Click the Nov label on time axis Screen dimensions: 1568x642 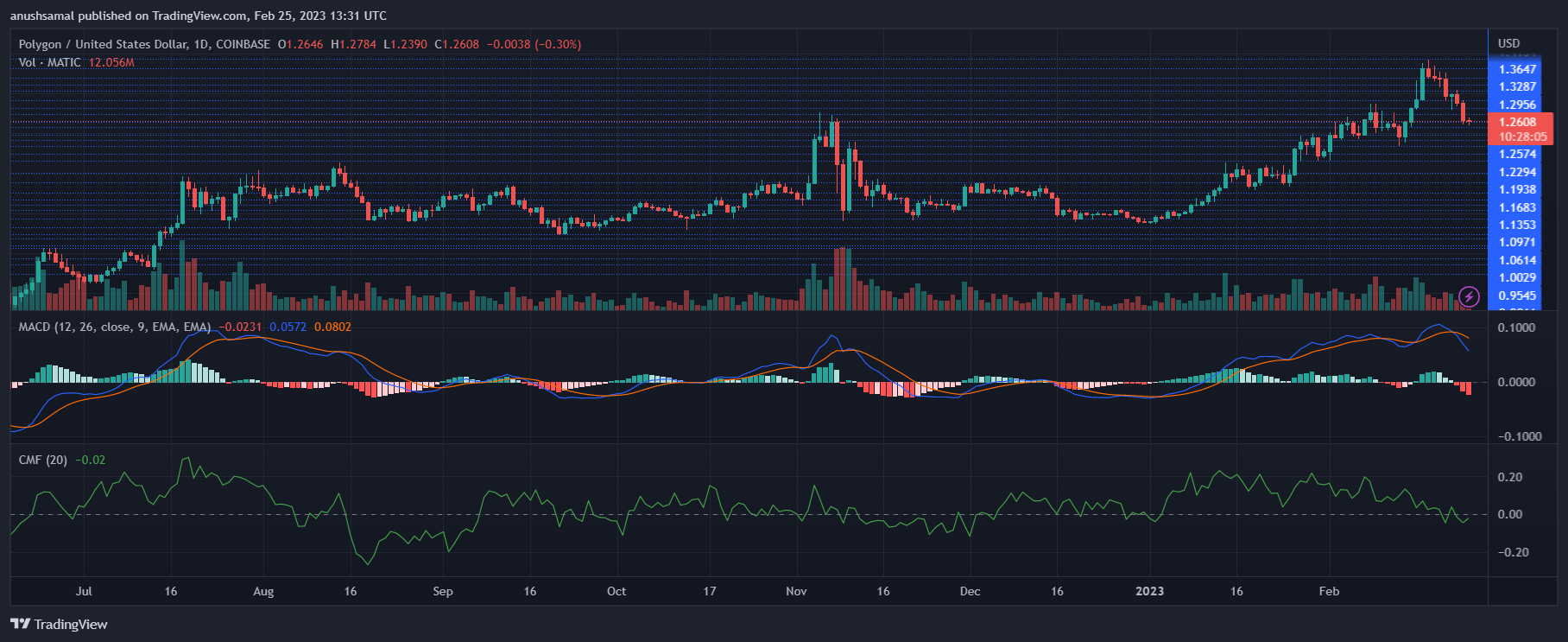[x=796, y=591]
